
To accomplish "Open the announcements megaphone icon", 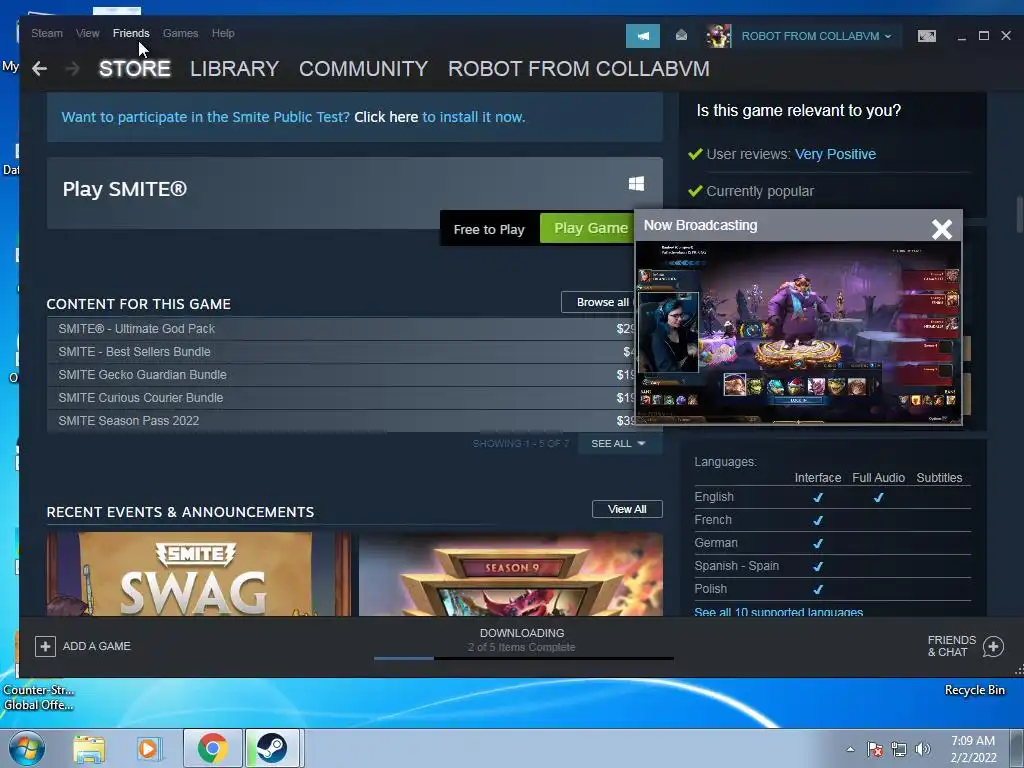I will point(643,36).
